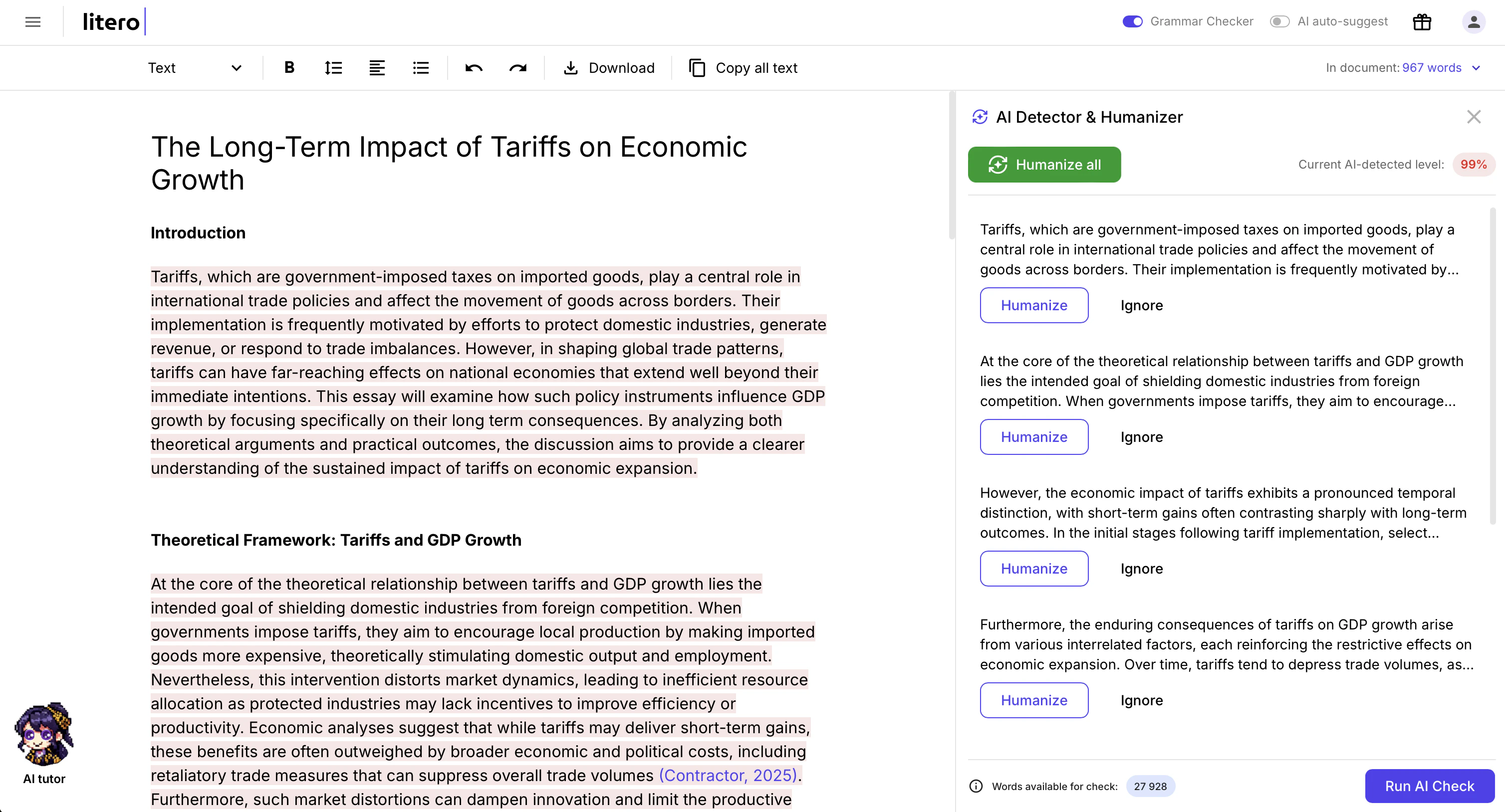Click the AI Detector panel header icon

click(x=980, y=117)
